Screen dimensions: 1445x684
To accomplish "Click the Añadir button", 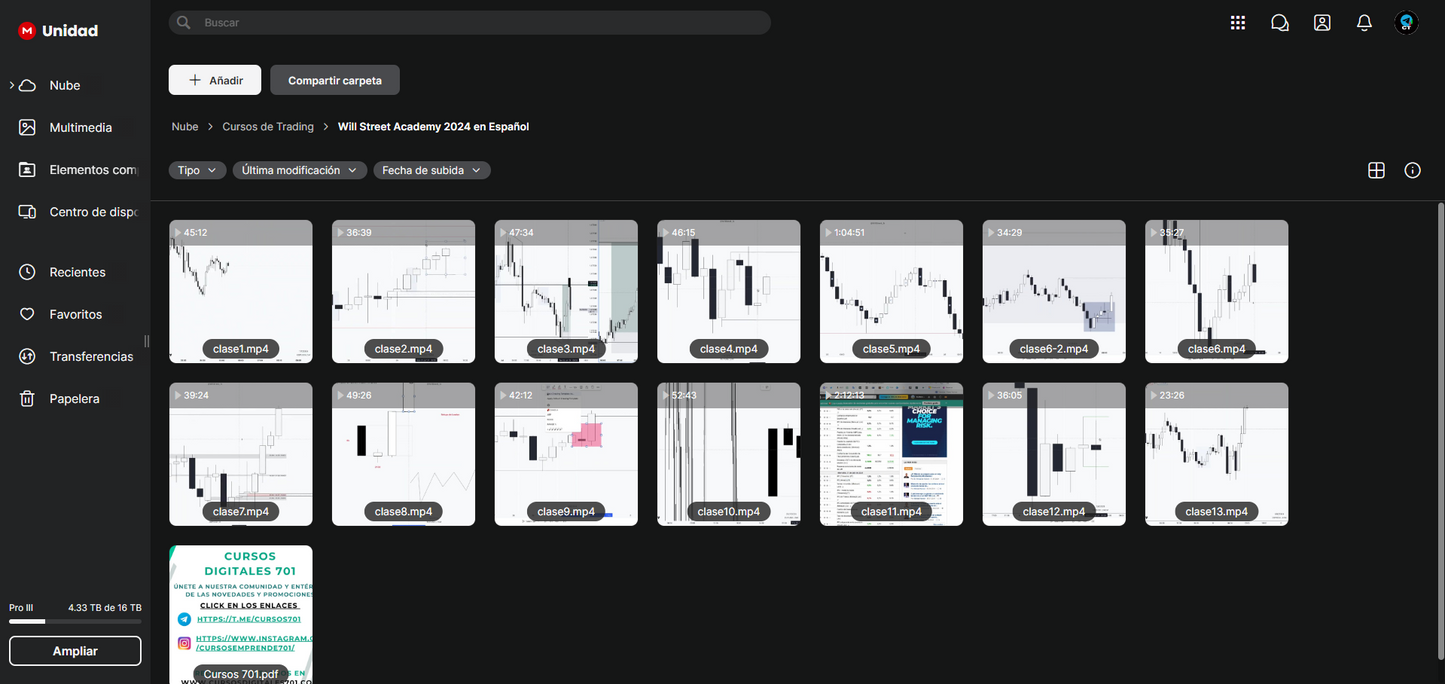I will pyautogui.click(x=215, y=80).
